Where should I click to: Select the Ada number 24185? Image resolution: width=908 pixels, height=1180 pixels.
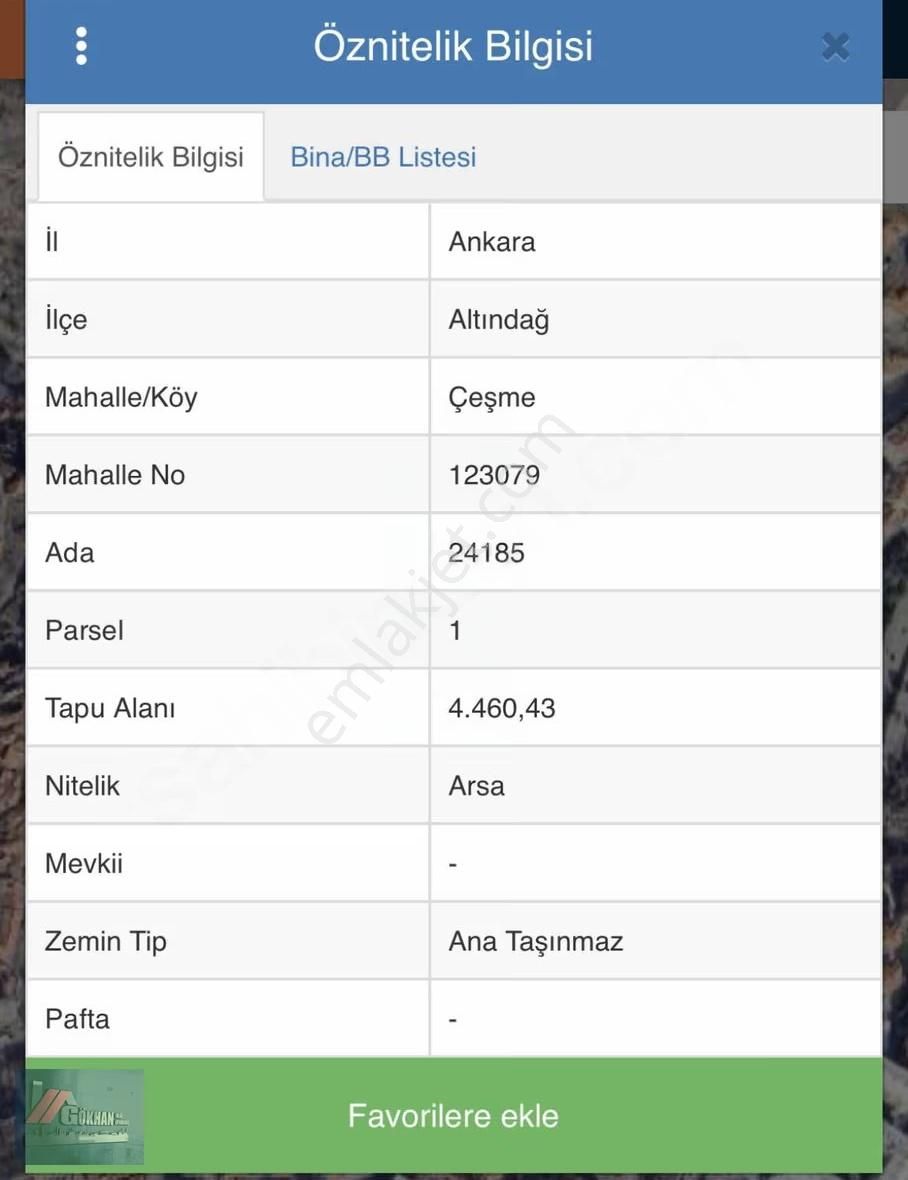487,553
